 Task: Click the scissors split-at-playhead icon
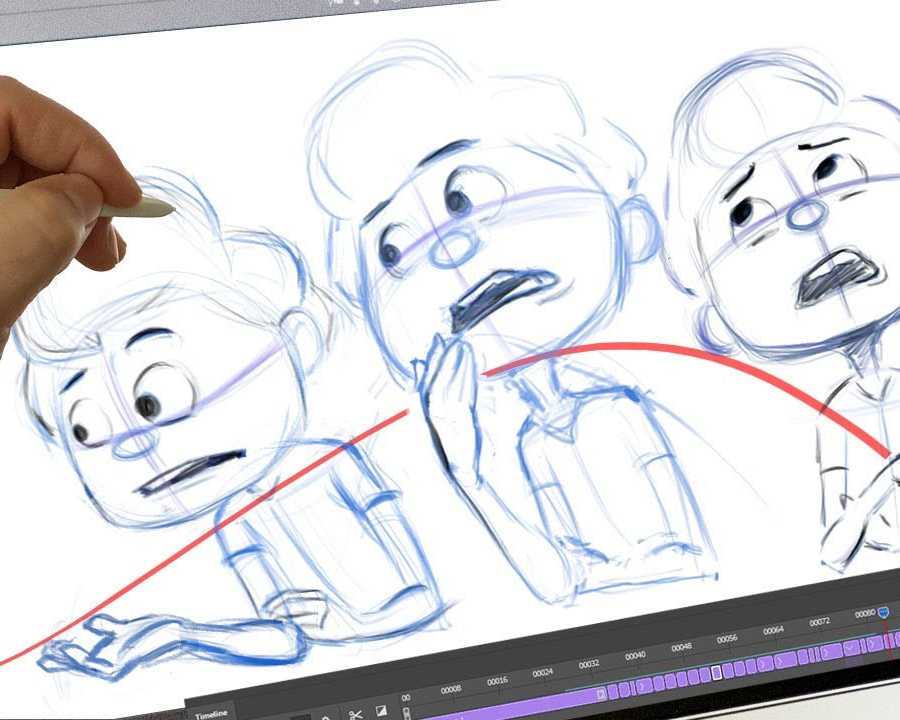coord(355,714)
